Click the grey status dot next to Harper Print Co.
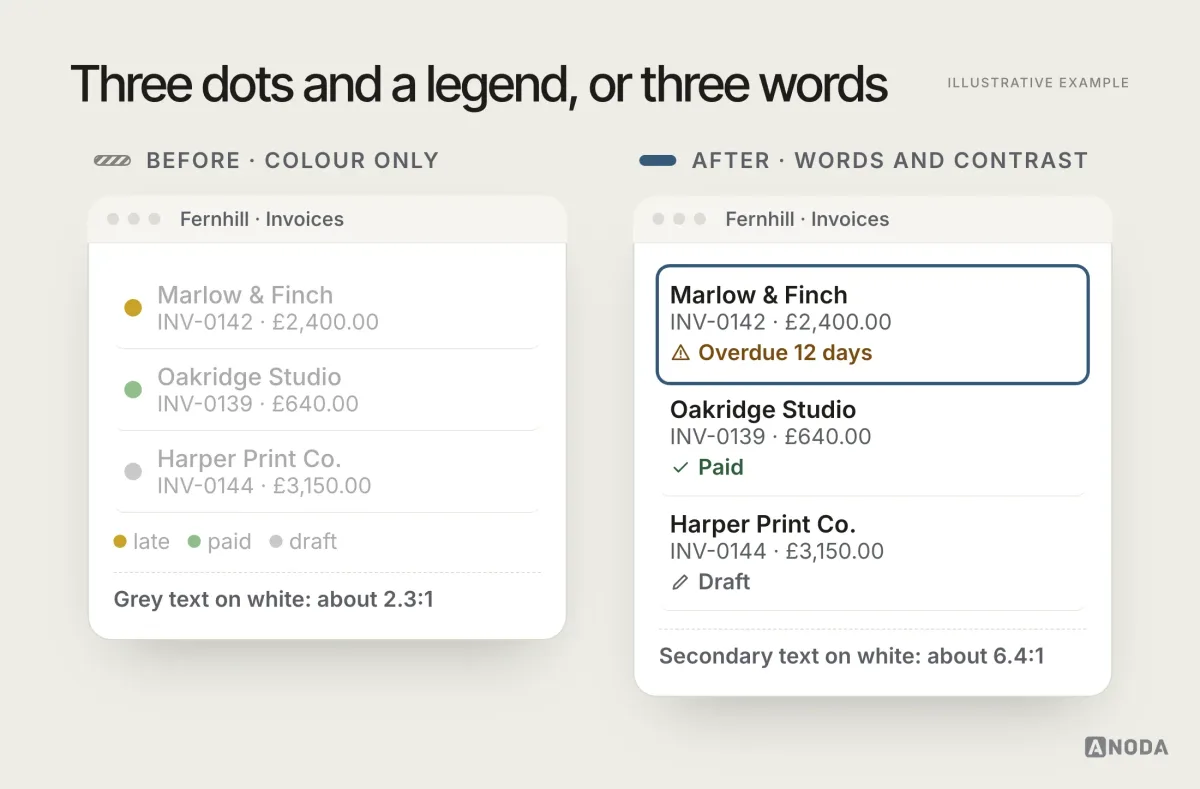The height and width of the screenshot is (789, 1200). click(133, 472)
